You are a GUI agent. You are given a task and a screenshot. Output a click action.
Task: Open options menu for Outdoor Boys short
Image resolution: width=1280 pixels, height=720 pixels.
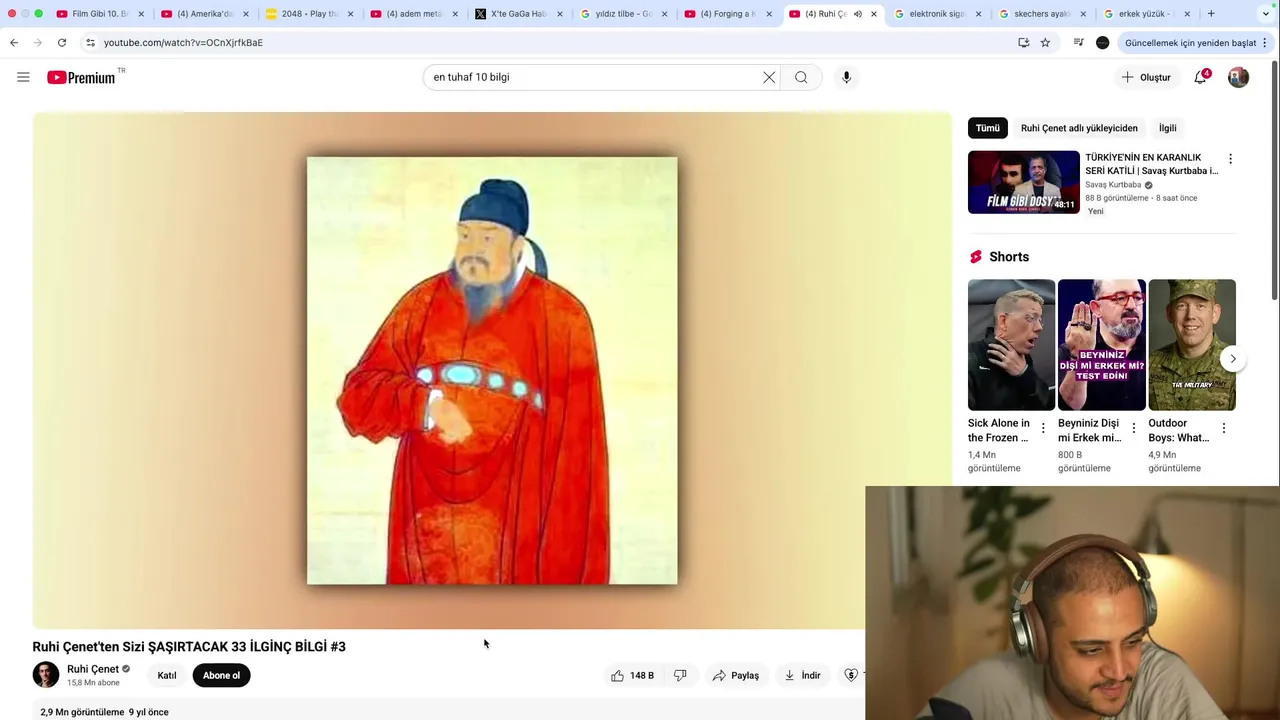1223,428
